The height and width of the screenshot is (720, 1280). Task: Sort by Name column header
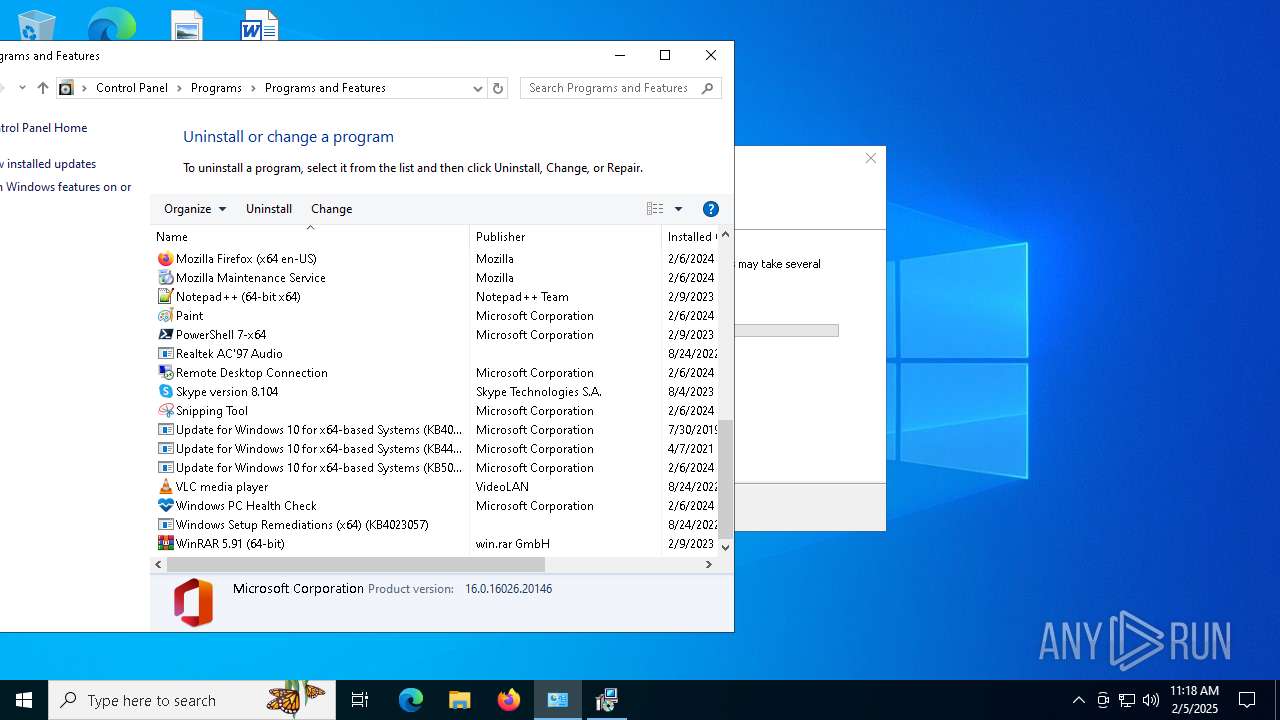pyautogui.click(x=310, y=237)
